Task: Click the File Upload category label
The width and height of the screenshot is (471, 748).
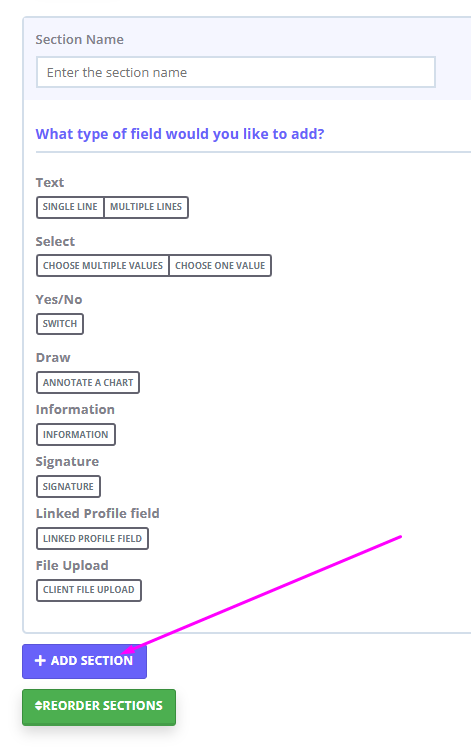Action: (72, 565)
